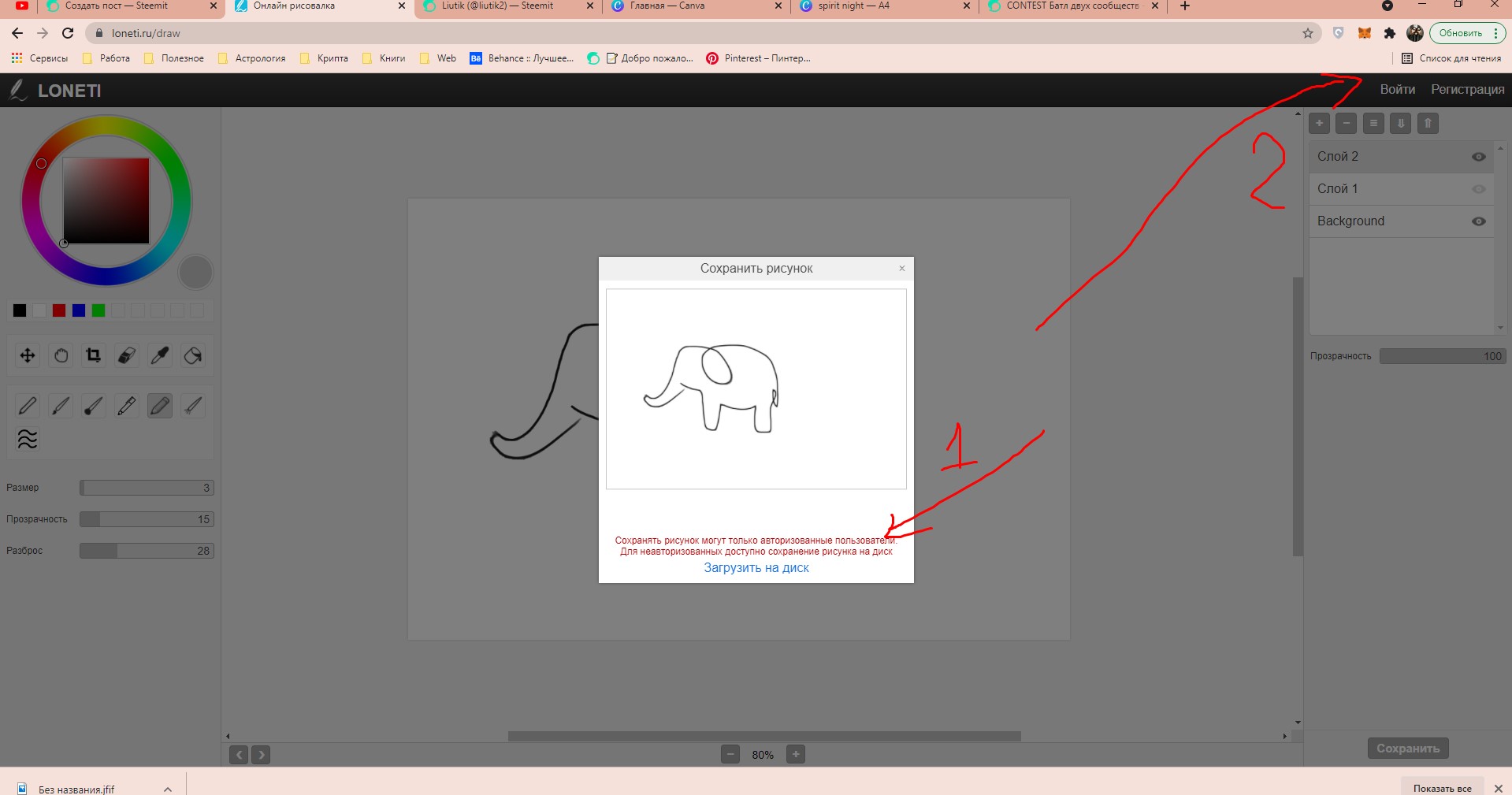Hide layer Слой 2 with eye icon
This screenshot has width=1512, height=795.
(x=1479, y=157)
